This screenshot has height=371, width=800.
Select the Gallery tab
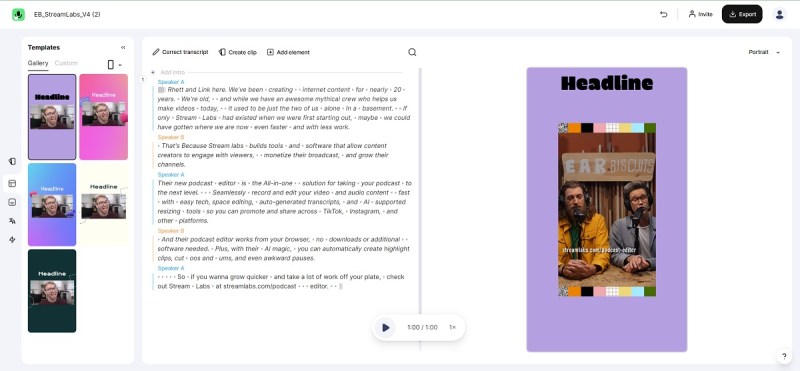[38, 63]
